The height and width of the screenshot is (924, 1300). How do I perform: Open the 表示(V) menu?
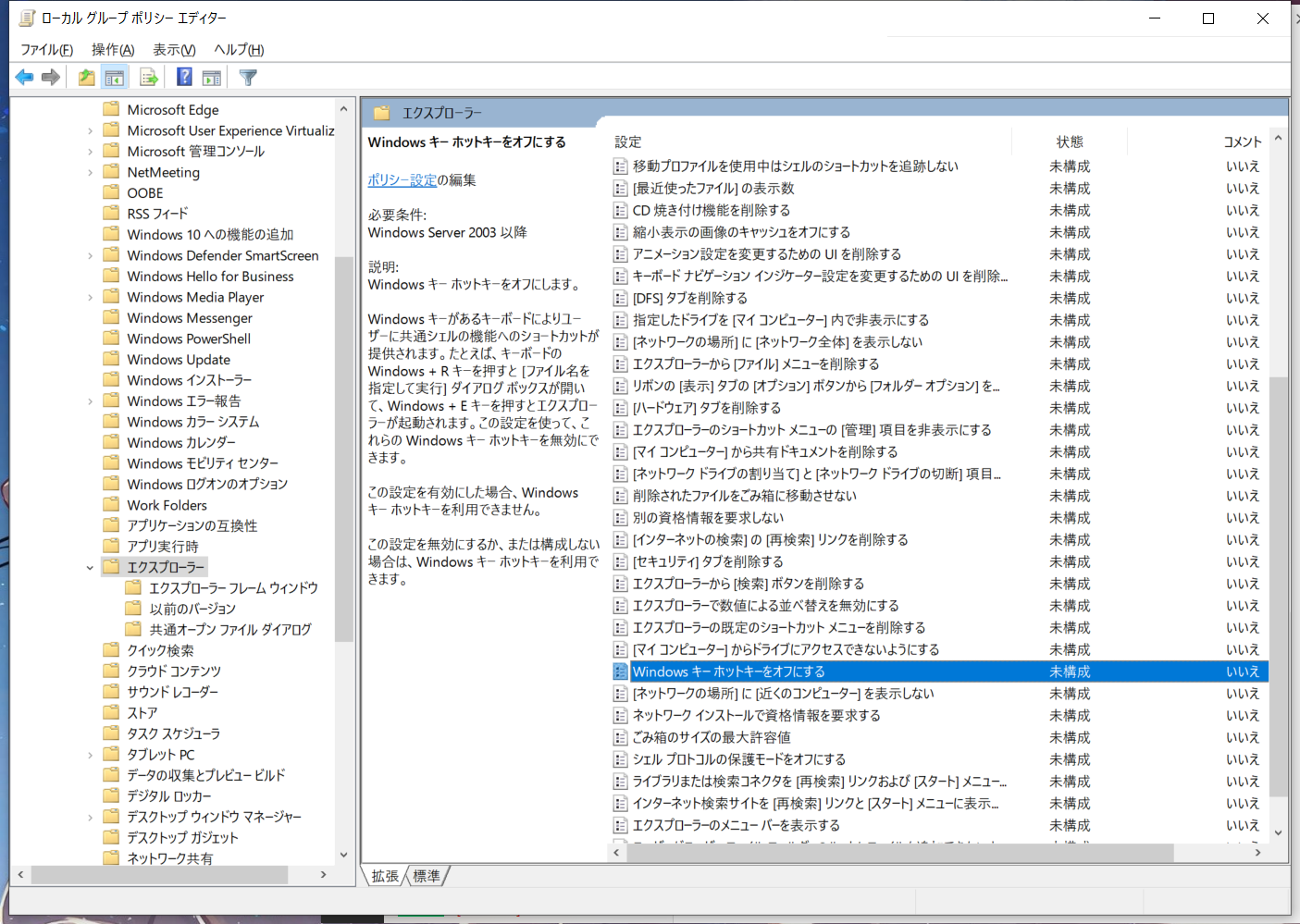tap(174, 50)
